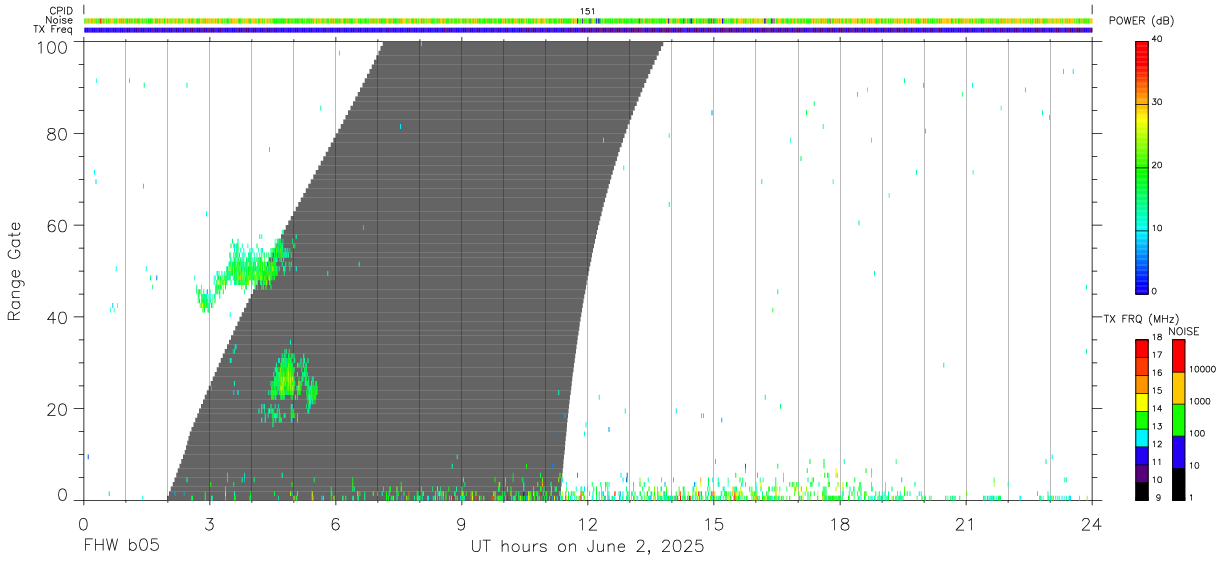Click the NOISE color scale bar
Image resolution: width=1228 pixels, height=567 pixels.
[x=1178, y=419]
